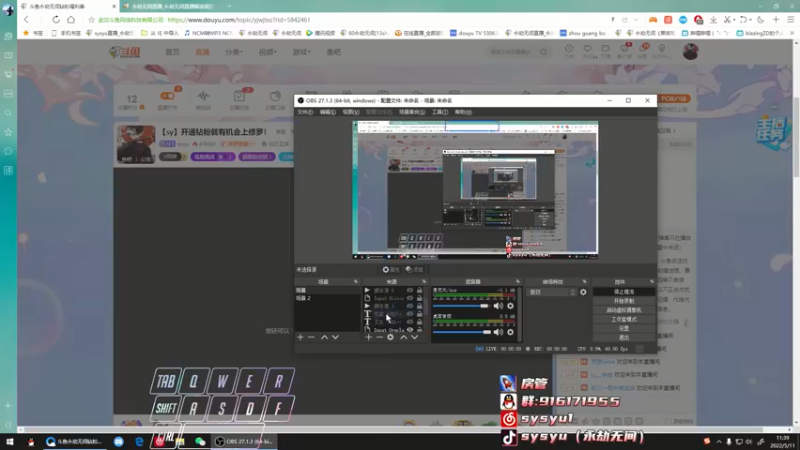The height and width of the screenshot is (450, 800).
Task: Toggle lock on third source row
Action: click(419, 306)
